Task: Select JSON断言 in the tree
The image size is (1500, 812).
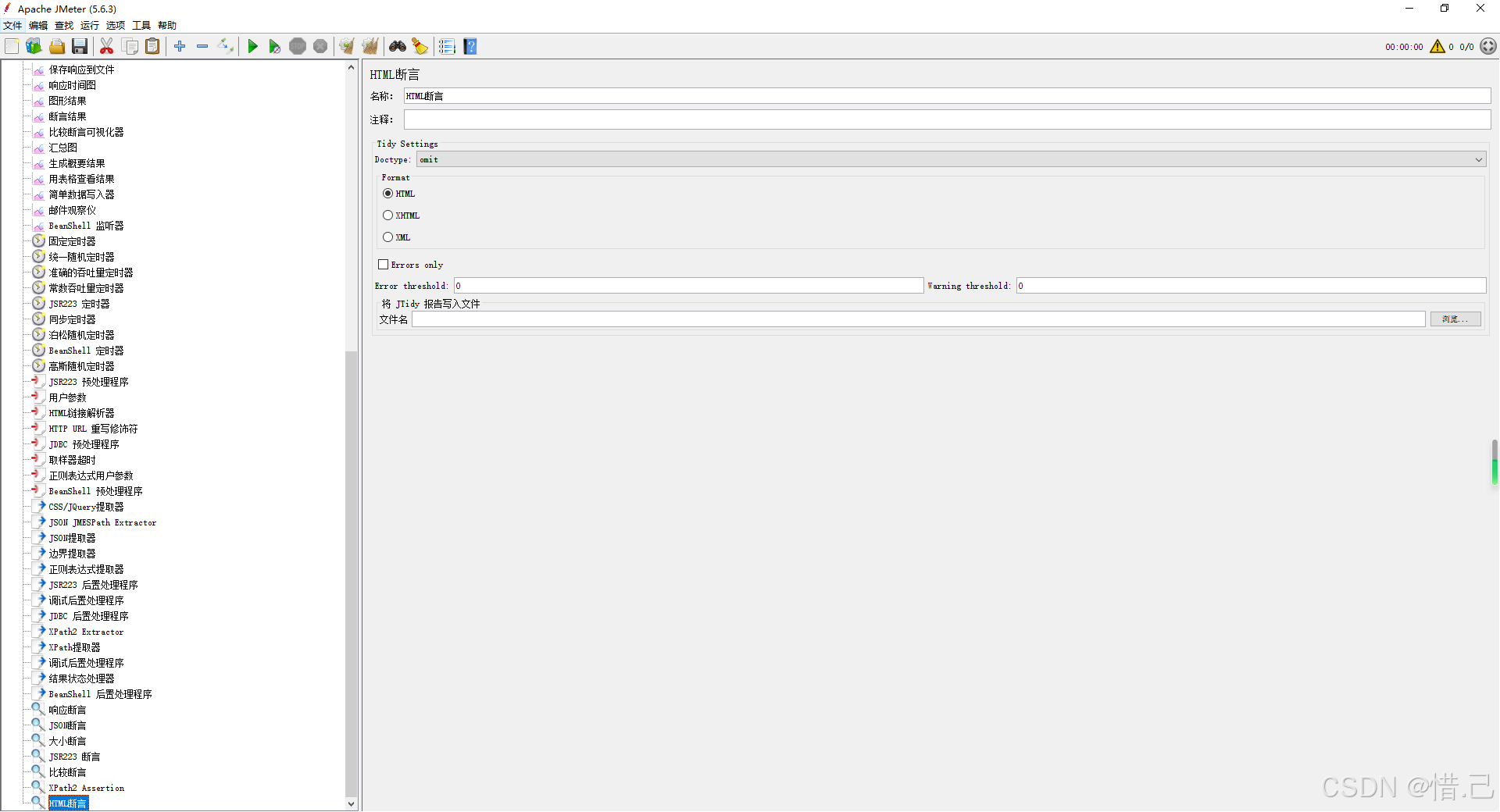Action: coord(67,725)
